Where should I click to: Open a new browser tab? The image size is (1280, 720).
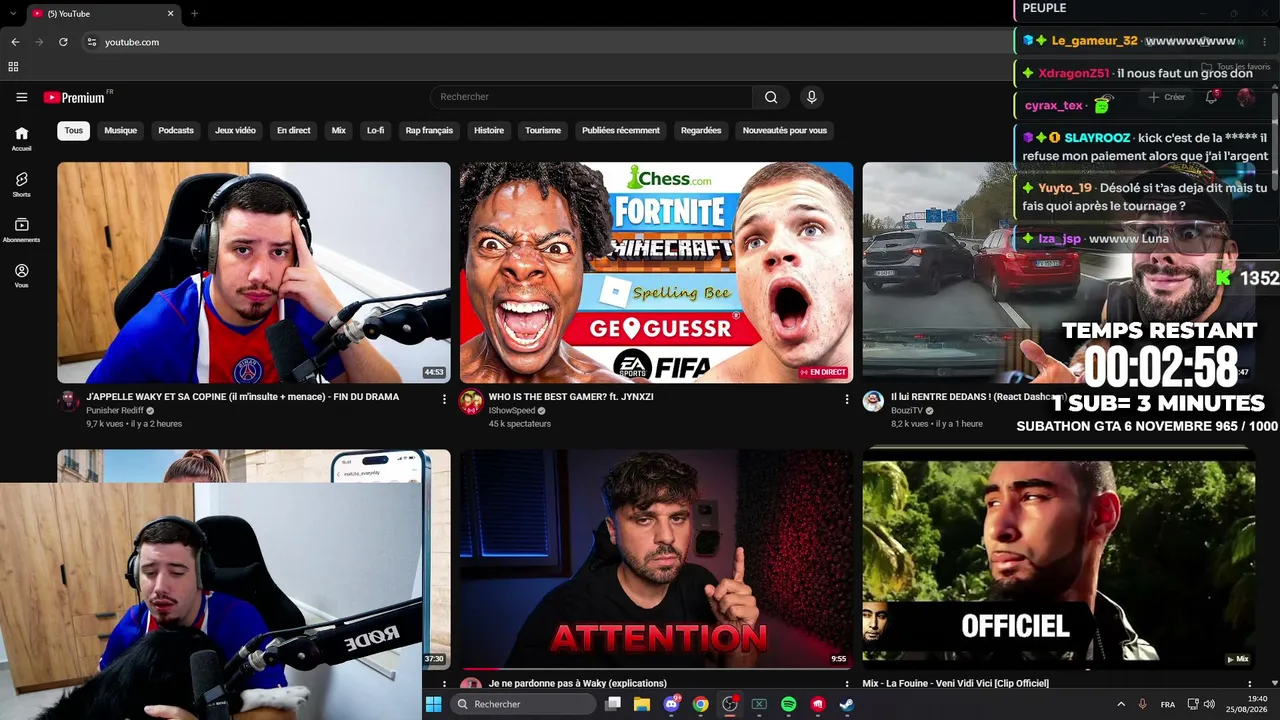[x=194, y=14]
